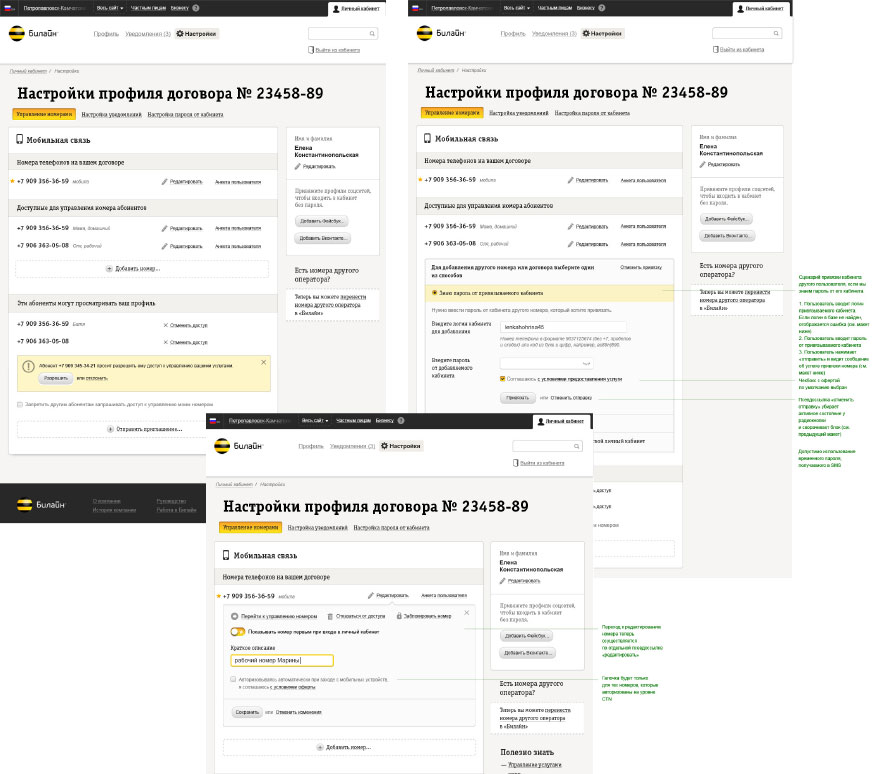Check 'Запретить другим абонентам запрашивать доступ'
This screenshot has height=774, width=884.
click(20, 404)
